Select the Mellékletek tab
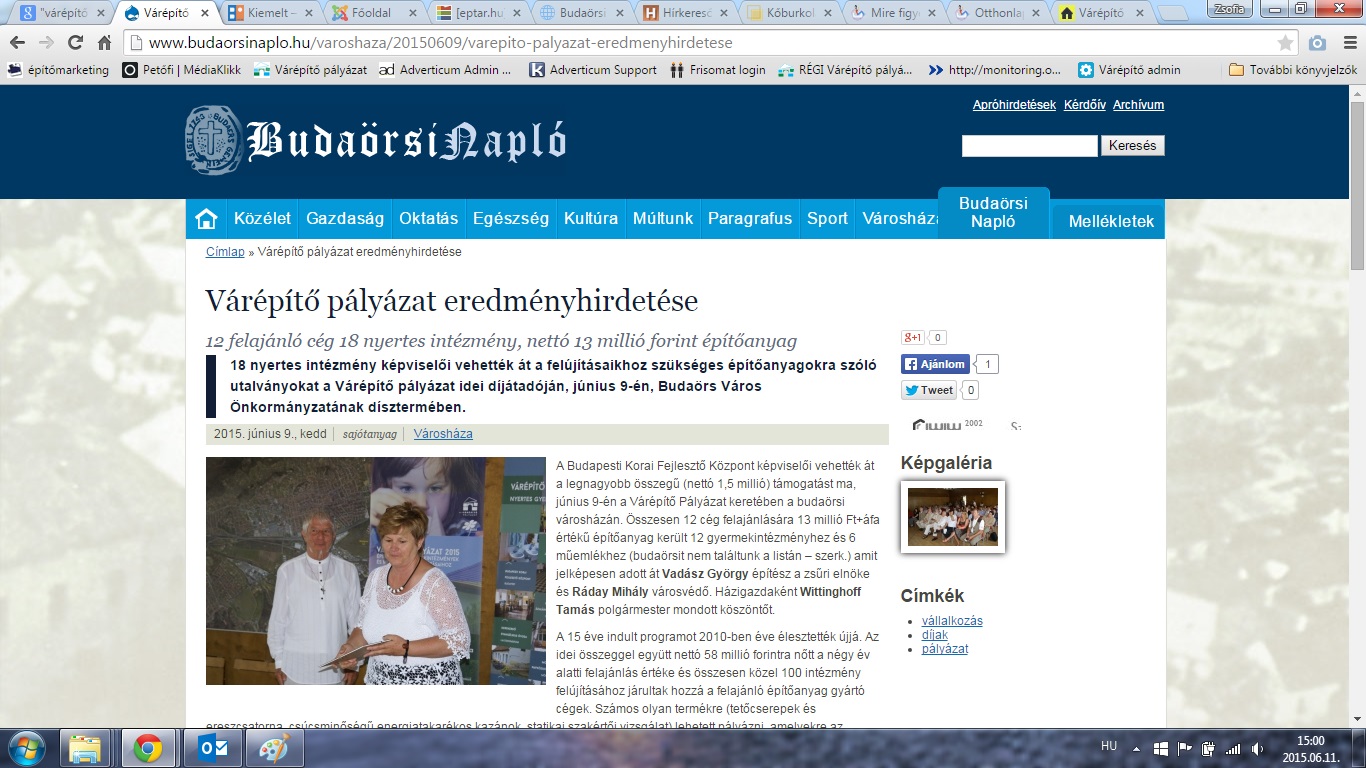 point(1110,221)
